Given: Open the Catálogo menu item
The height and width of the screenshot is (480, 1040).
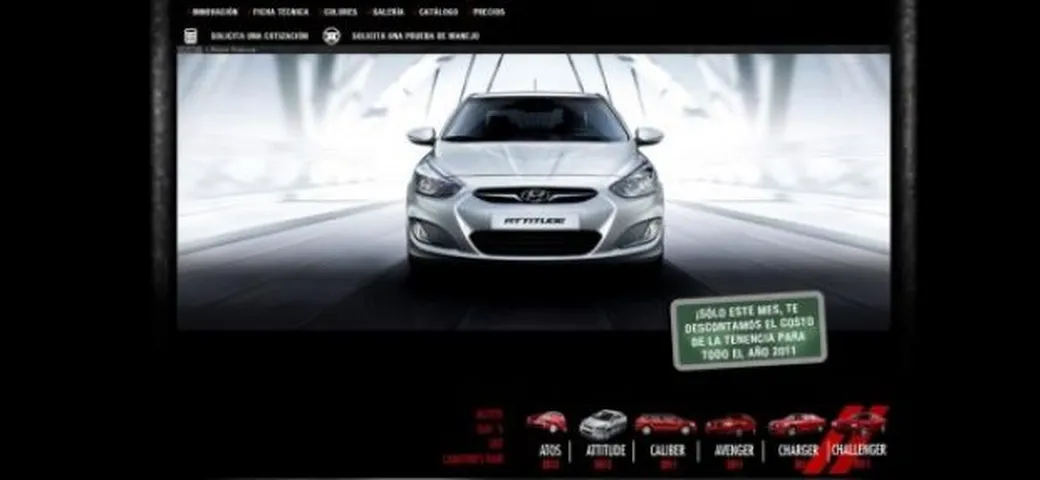Looking at the screenshot, I should 438,12.
